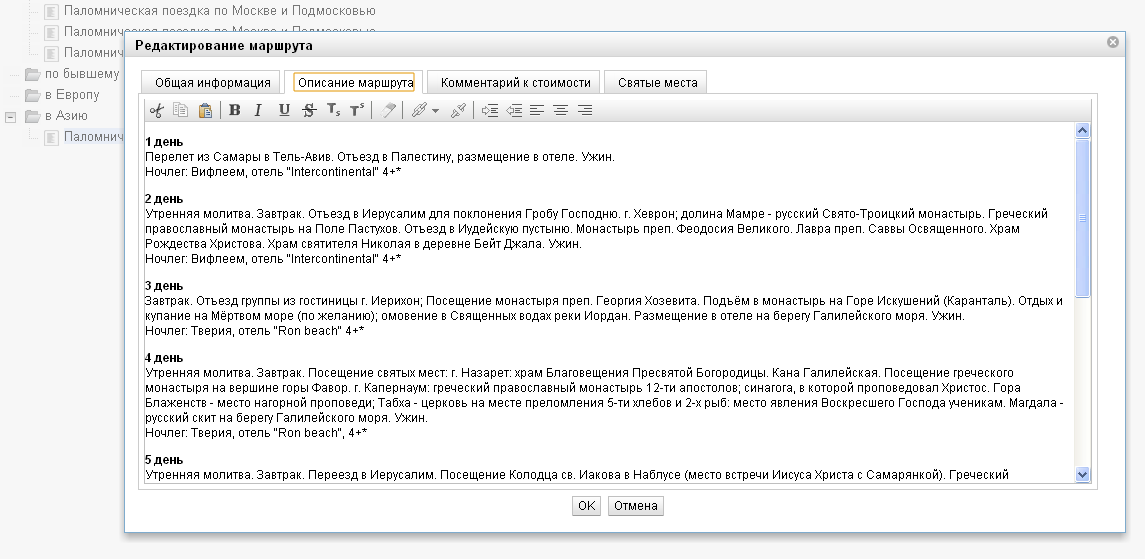
Task: Toggle subscript text formatting
Action: pos(333,110)
